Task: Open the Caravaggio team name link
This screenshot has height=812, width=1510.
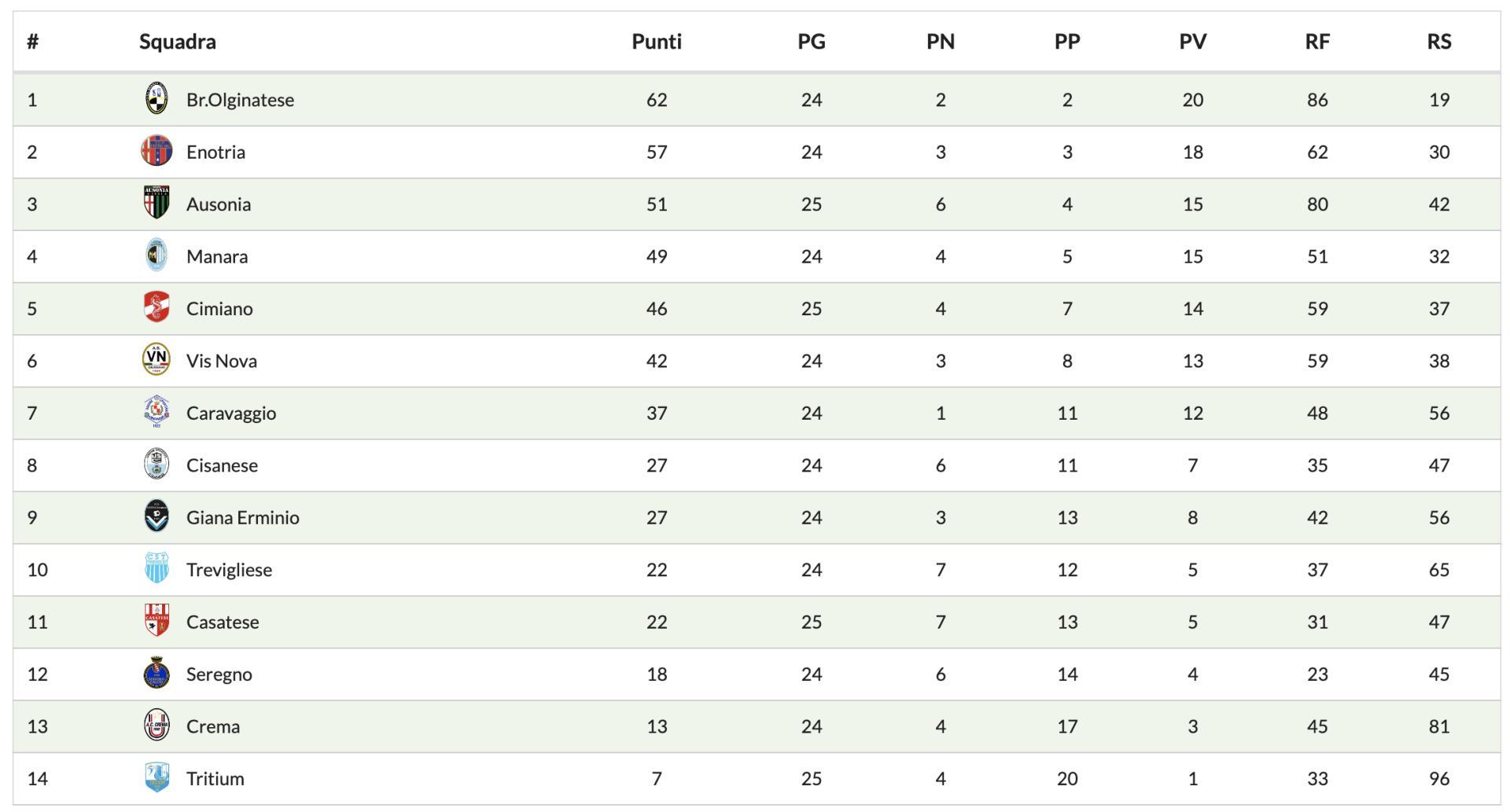Action: click(231, 413)
